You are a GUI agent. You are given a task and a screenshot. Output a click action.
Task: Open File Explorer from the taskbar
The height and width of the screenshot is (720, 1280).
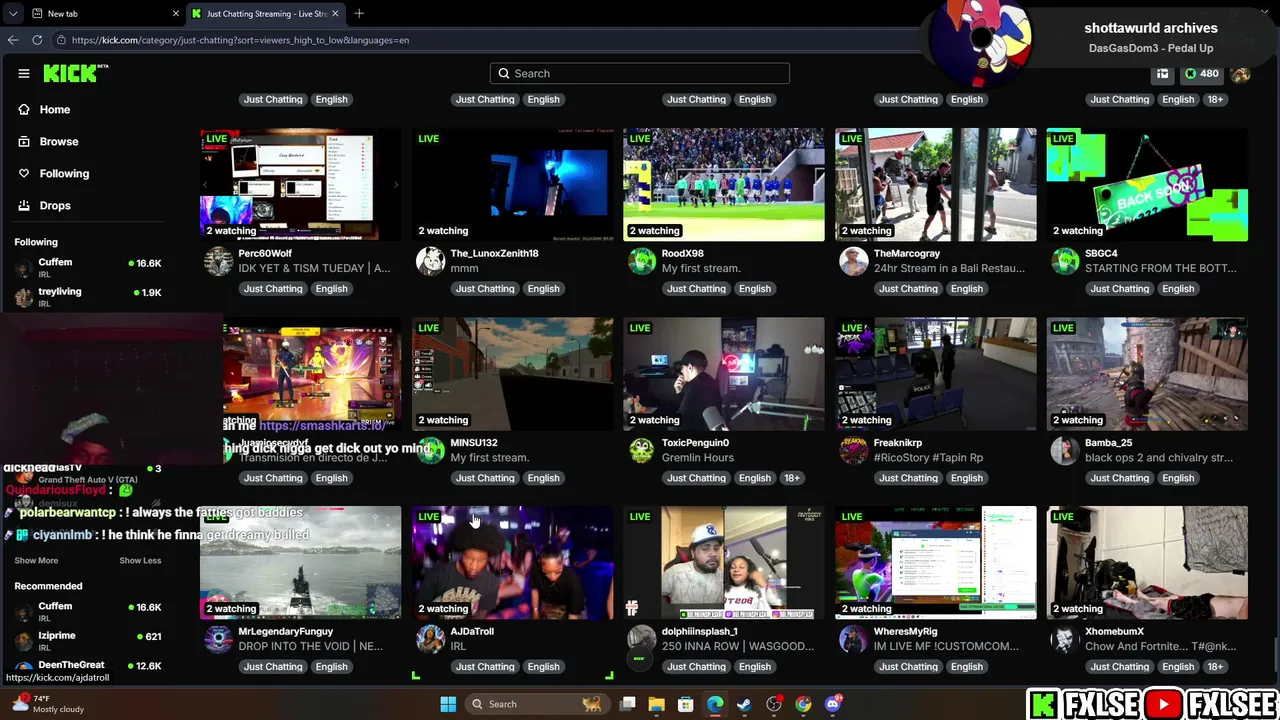click(656, 704)
